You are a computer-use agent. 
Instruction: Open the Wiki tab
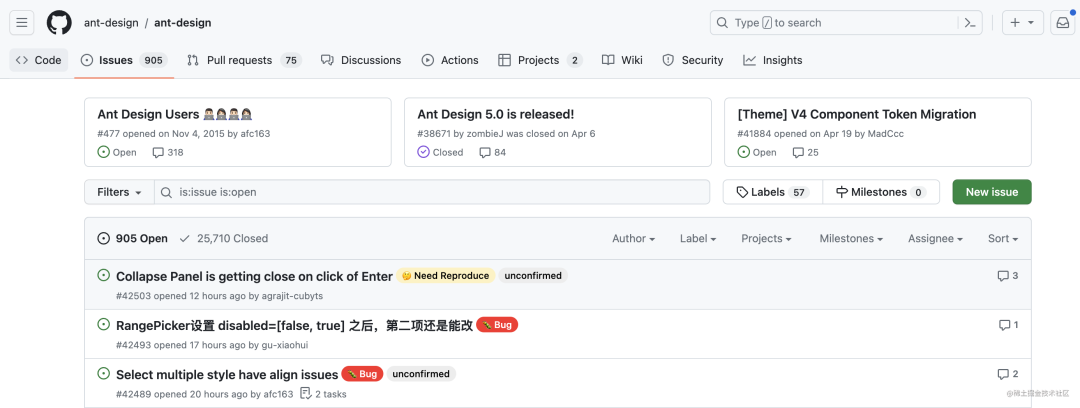(622, 60)
